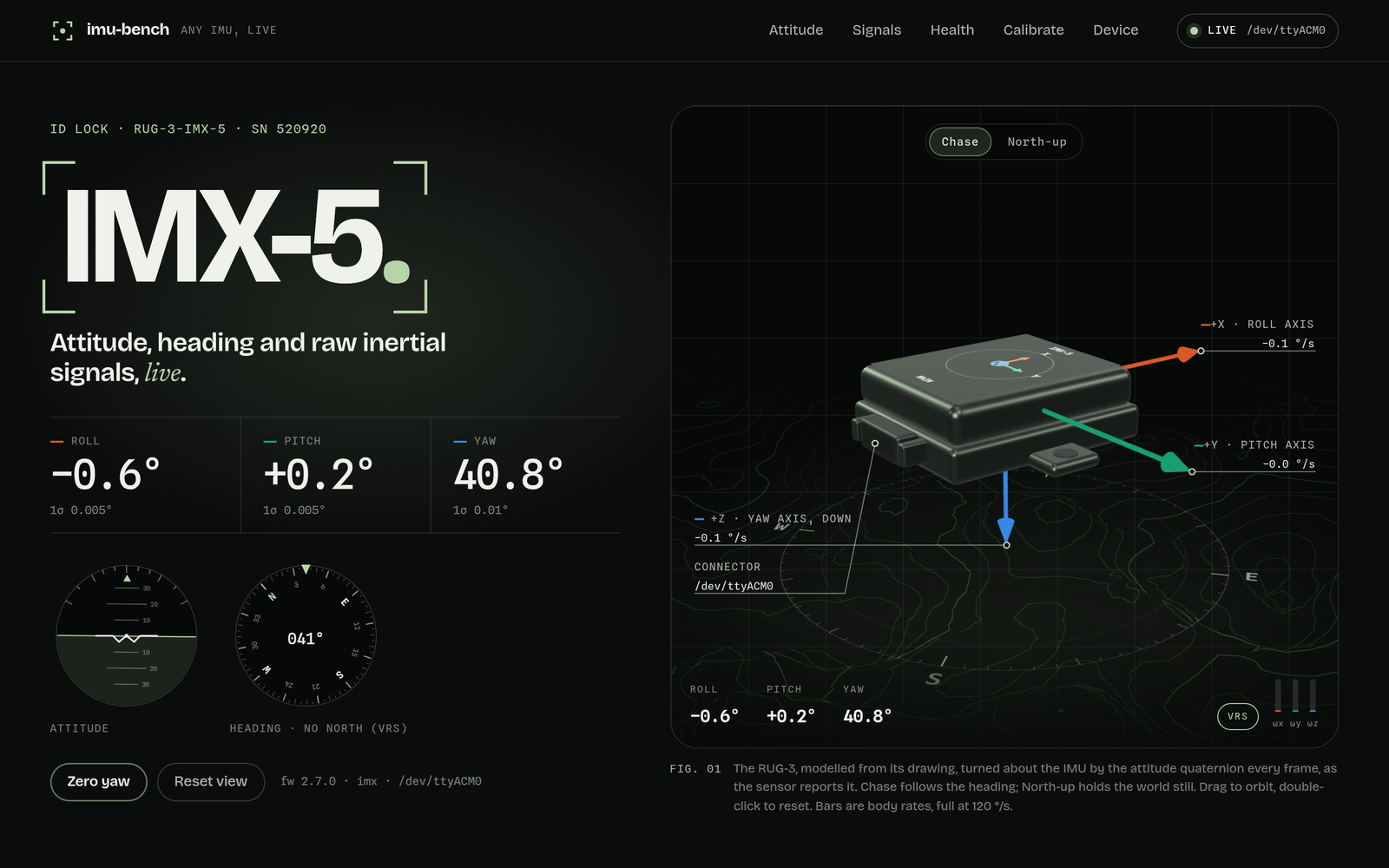Click the "1σ 0.01°" yaw uncertainty text
1389x868 pixels.
point(481,510)
